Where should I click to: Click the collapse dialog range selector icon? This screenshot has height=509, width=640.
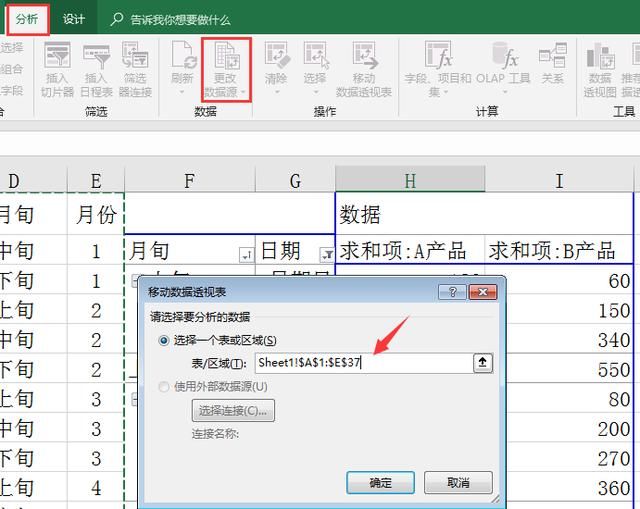tap(483, 363)
